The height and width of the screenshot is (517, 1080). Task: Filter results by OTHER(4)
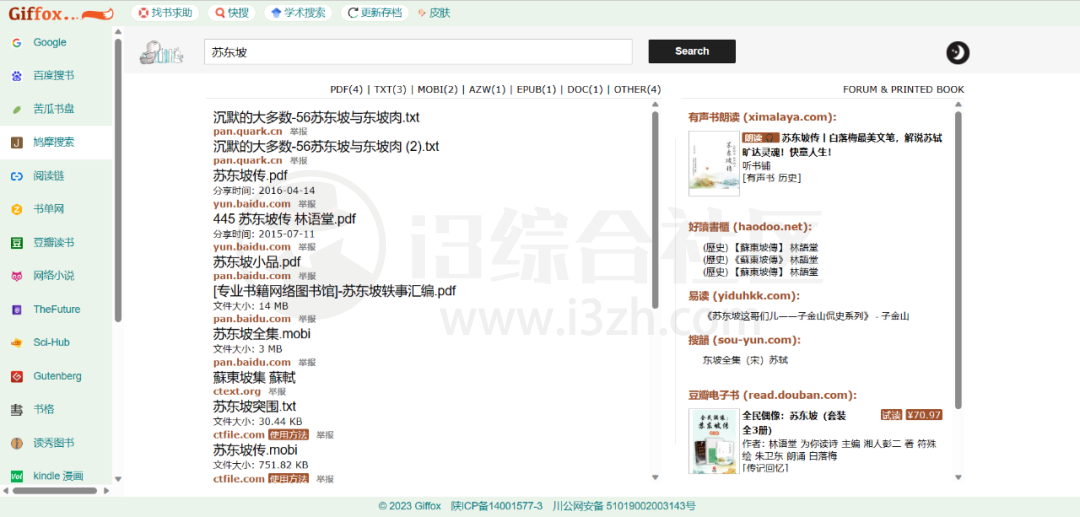[637, 89]
